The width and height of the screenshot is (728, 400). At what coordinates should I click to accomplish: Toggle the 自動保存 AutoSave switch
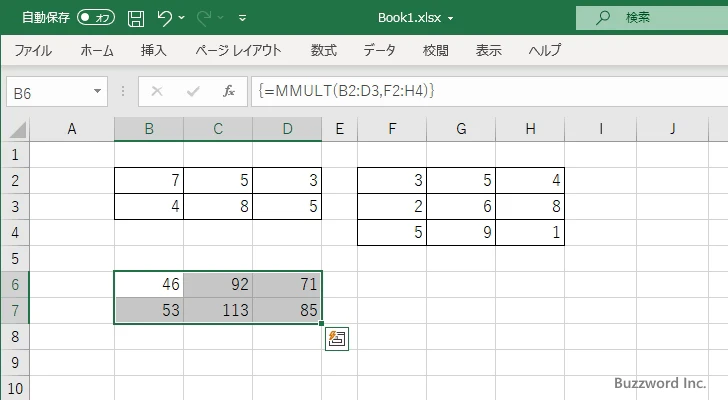(x=96, y=18)
